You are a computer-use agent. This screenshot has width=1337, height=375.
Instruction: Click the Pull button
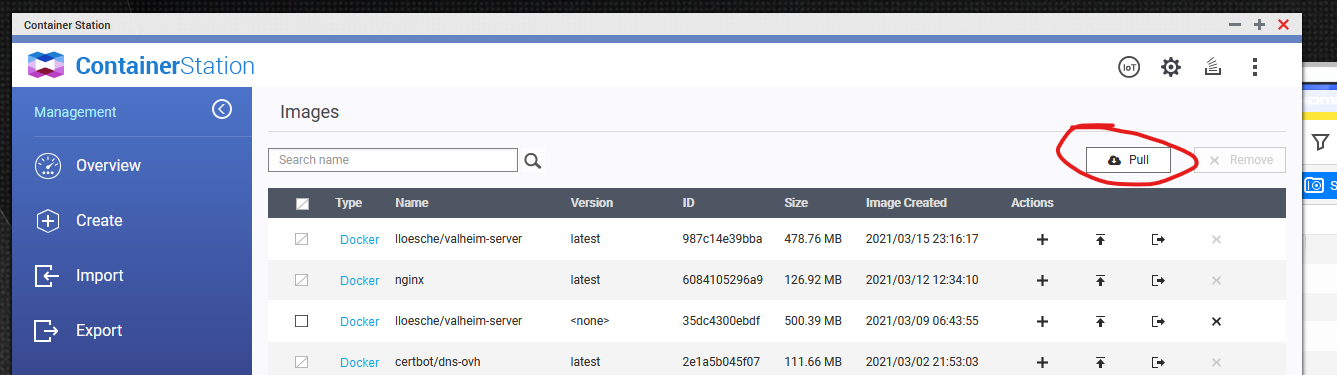(x=1128, y=160)
